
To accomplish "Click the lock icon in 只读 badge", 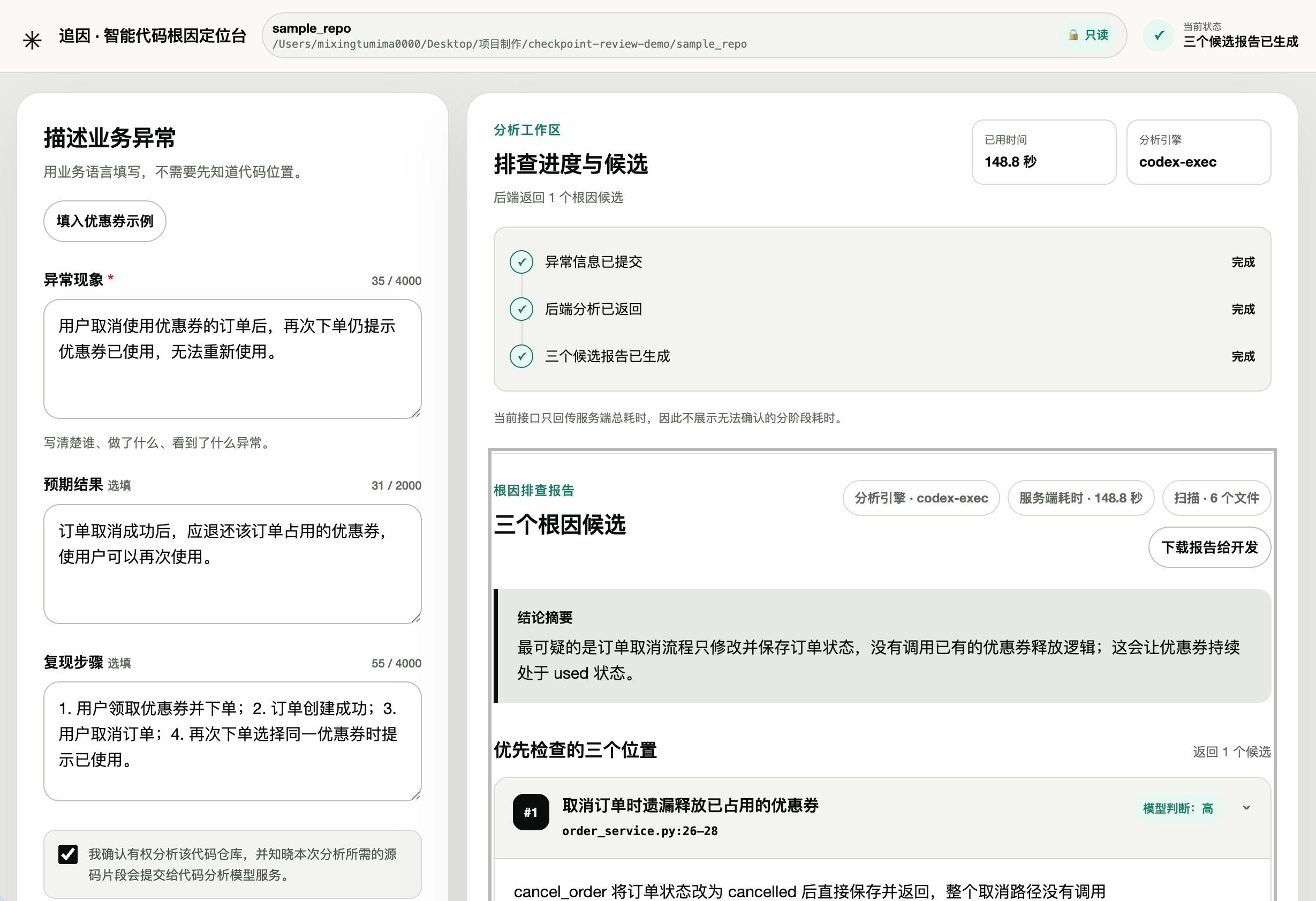I will point(1072,35).
